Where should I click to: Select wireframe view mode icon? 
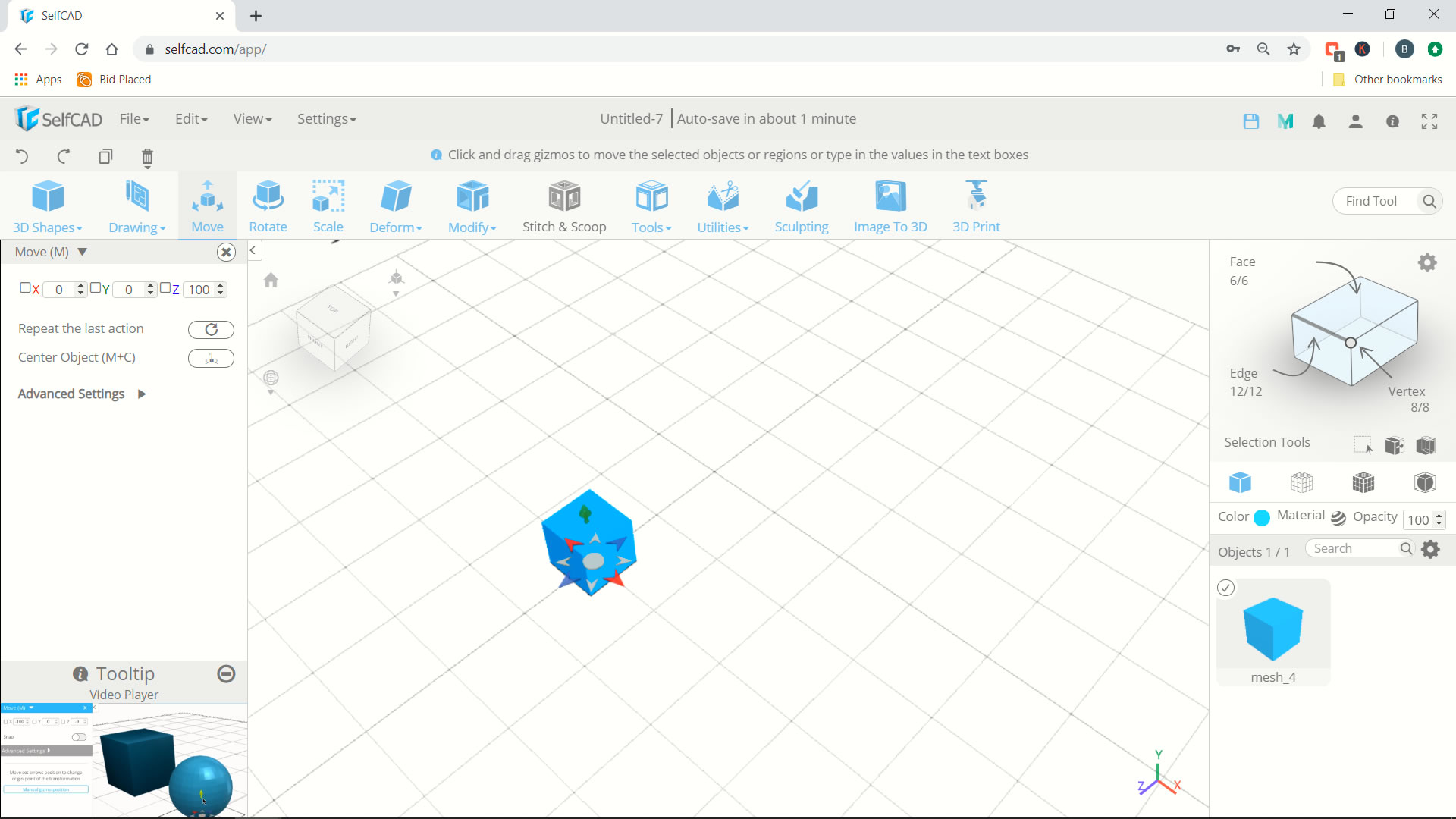click(1301, 482)
